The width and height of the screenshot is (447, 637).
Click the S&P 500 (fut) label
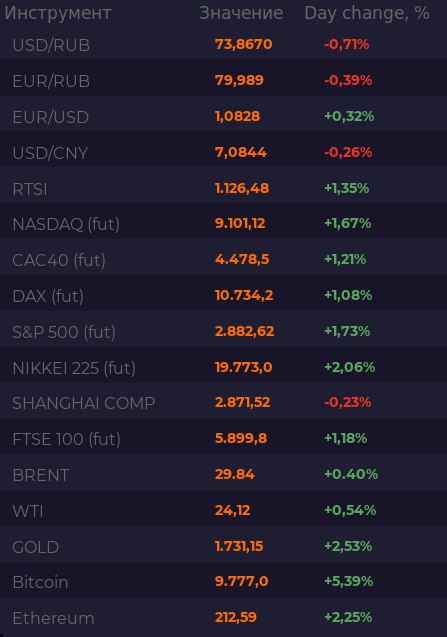pyautogui.click(x=64, y=332)
